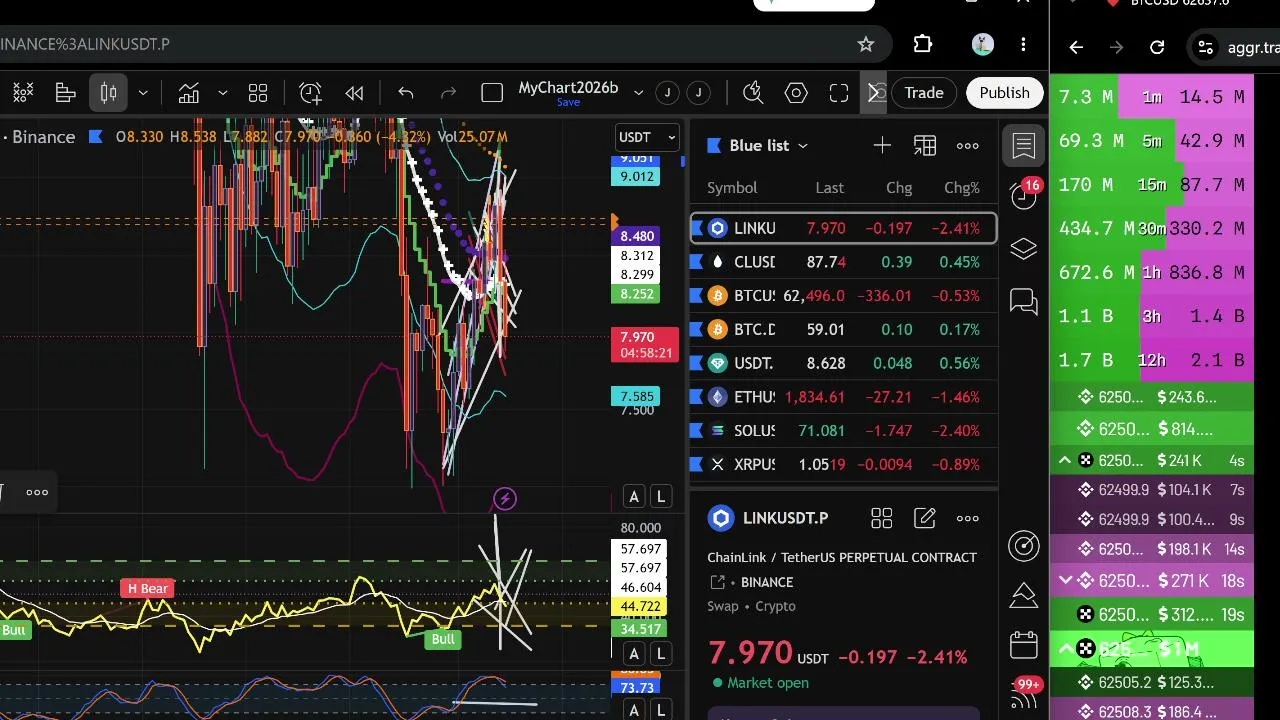Open chart settings hexagon icon

(x=796, y=93)
